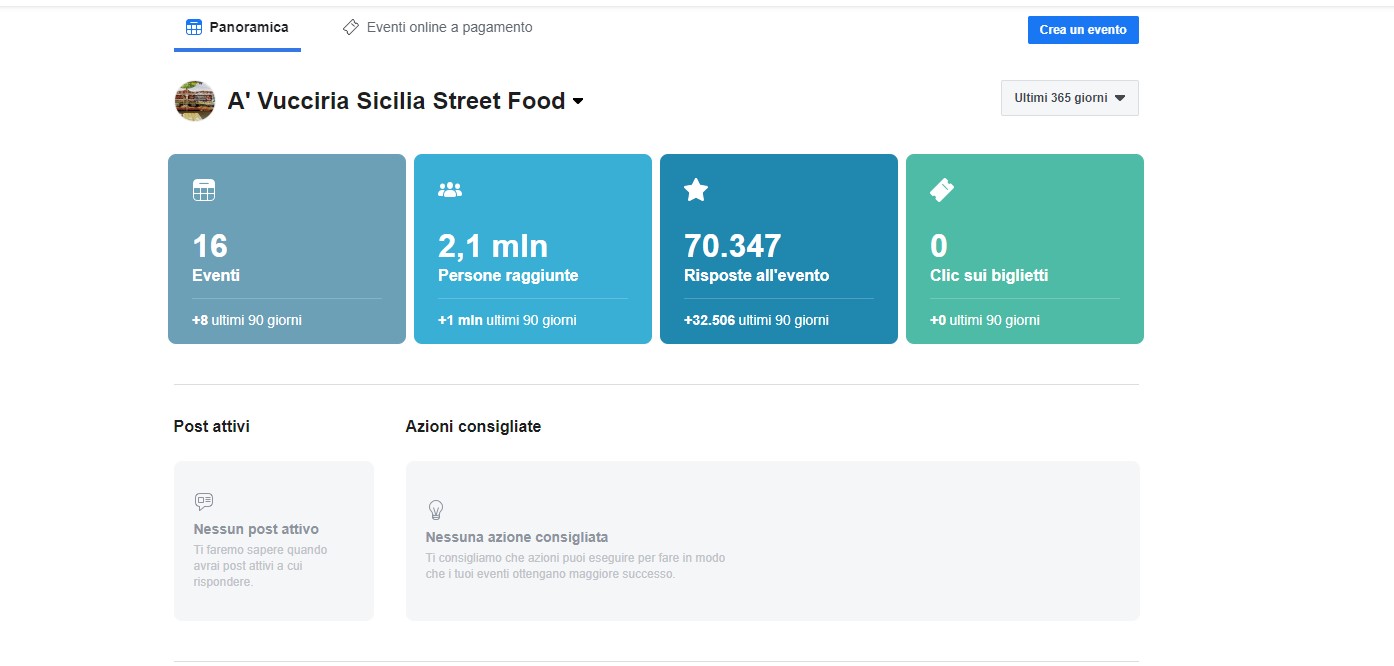Click the A' Vucciria Sicilia Street Food title
Screen dimensions: 1394x666
coord(397,101)
